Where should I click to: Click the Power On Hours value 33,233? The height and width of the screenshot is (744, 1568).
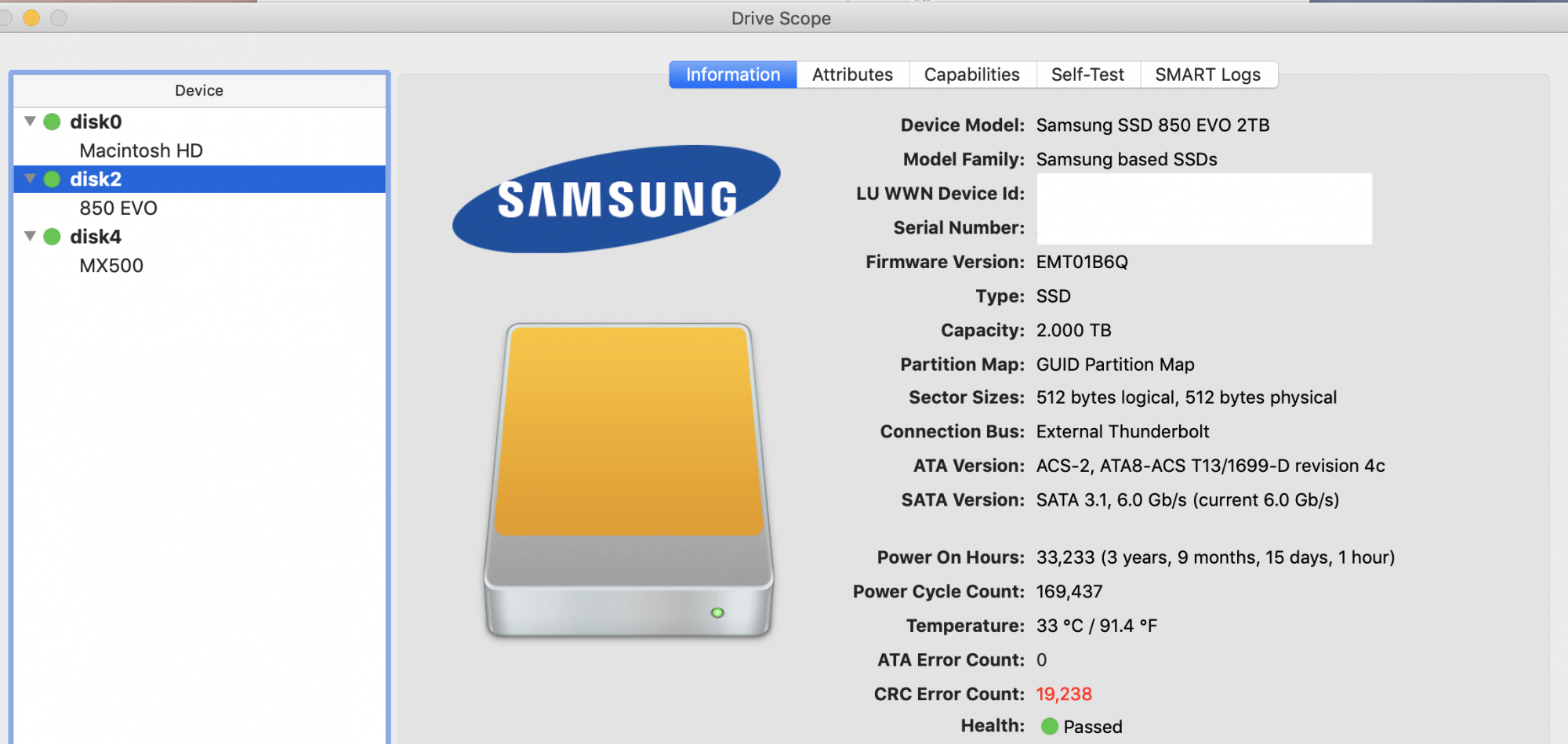click(1065, 557)
